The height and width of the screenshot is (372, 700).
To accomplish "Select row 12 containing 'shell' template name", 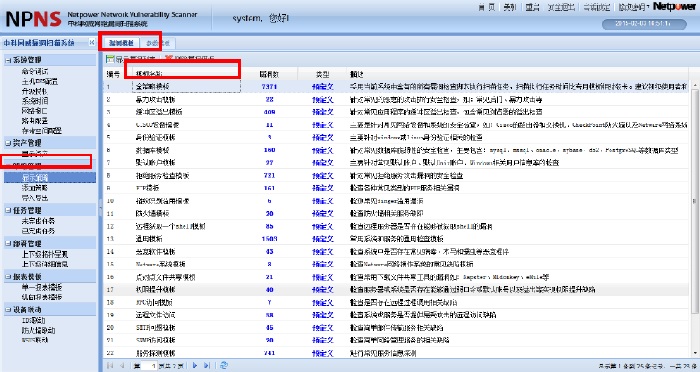I will (397, 226).
